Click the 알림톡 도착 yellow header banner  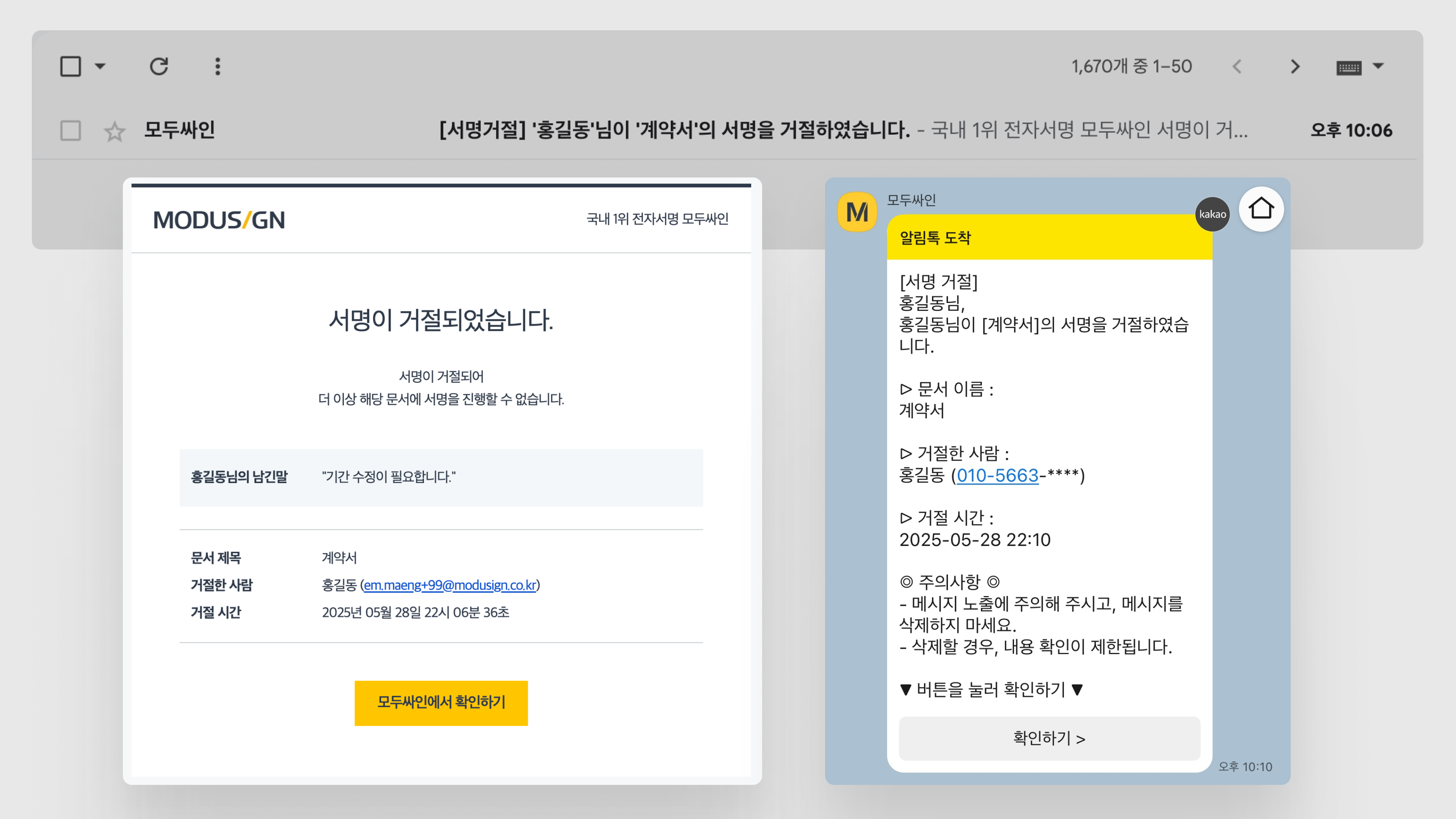(1048, 237)
